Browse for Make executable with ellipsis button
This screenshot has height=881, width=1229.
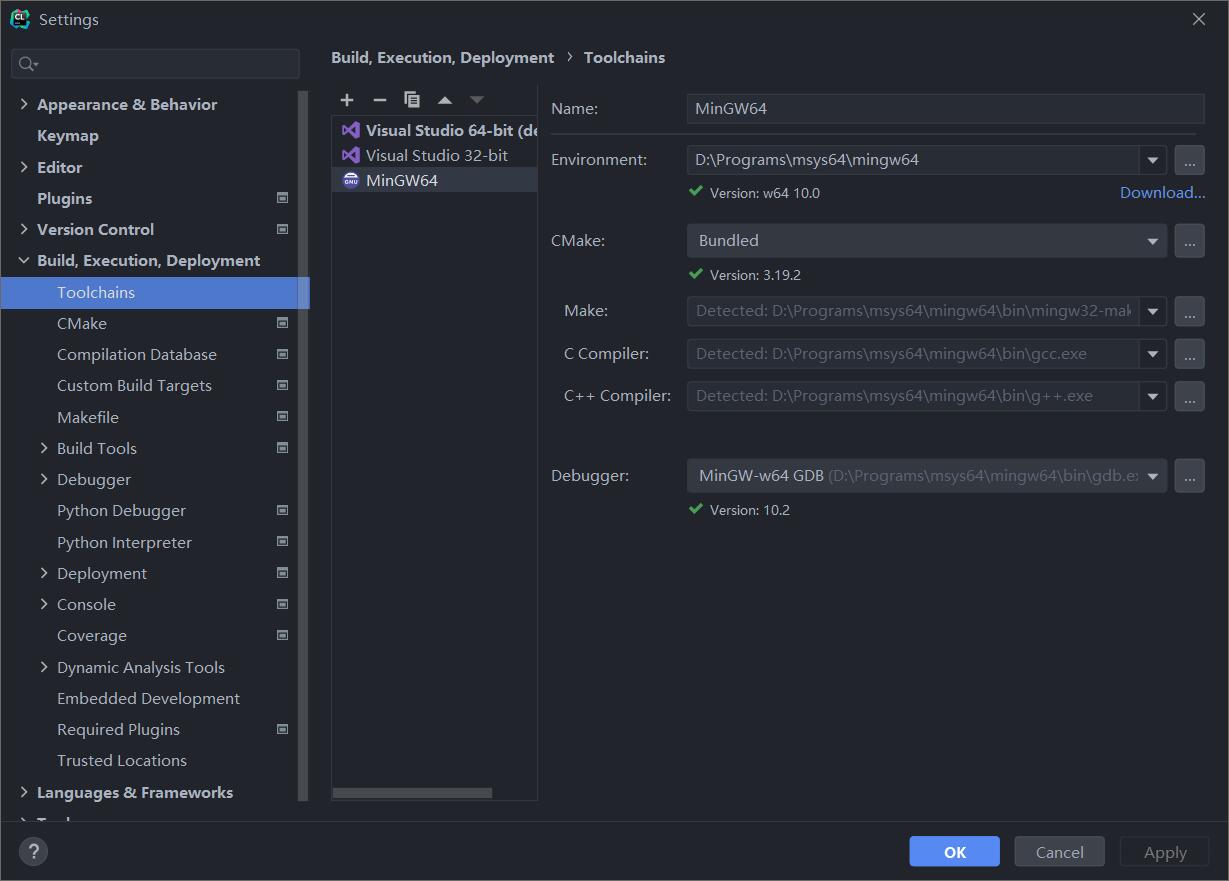tap(1189, 312)
